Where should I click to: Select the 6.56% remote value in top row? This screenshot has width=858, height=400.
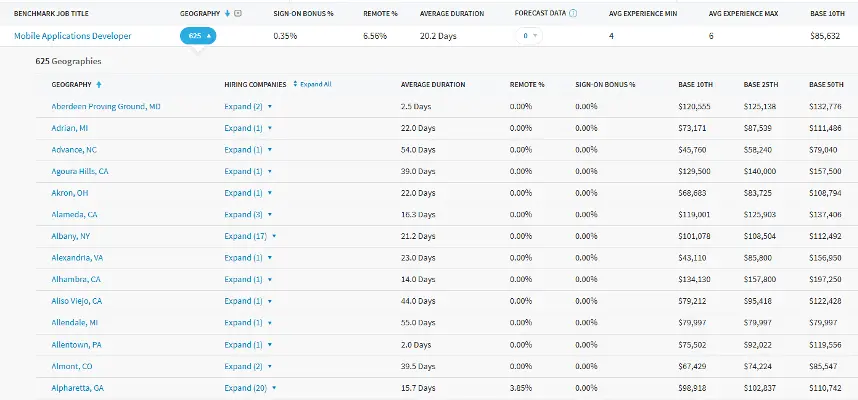[375, 36]
